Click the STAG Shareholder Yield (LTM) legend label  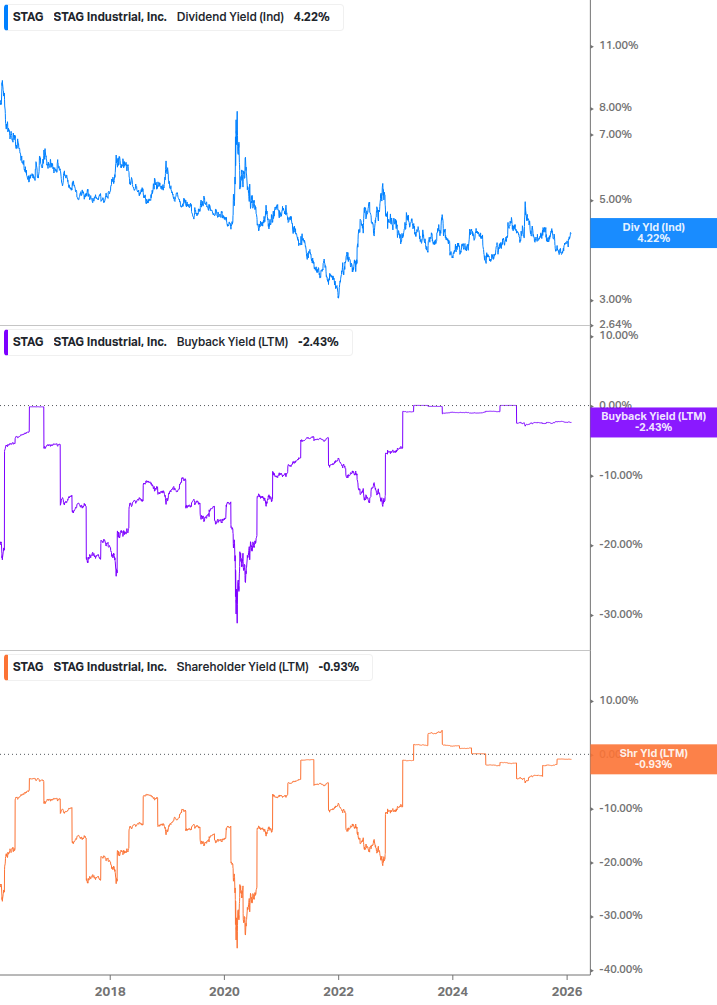pos(188,667)
